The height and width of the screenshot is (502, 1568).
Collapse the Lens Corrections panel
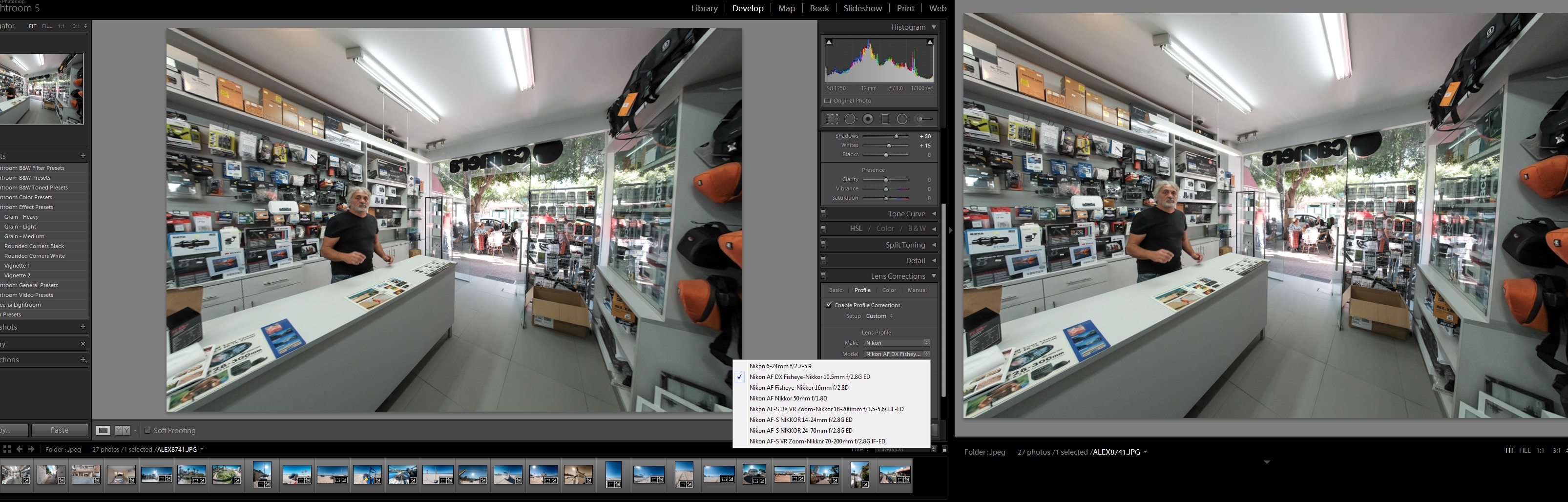[x=934, y=276]
